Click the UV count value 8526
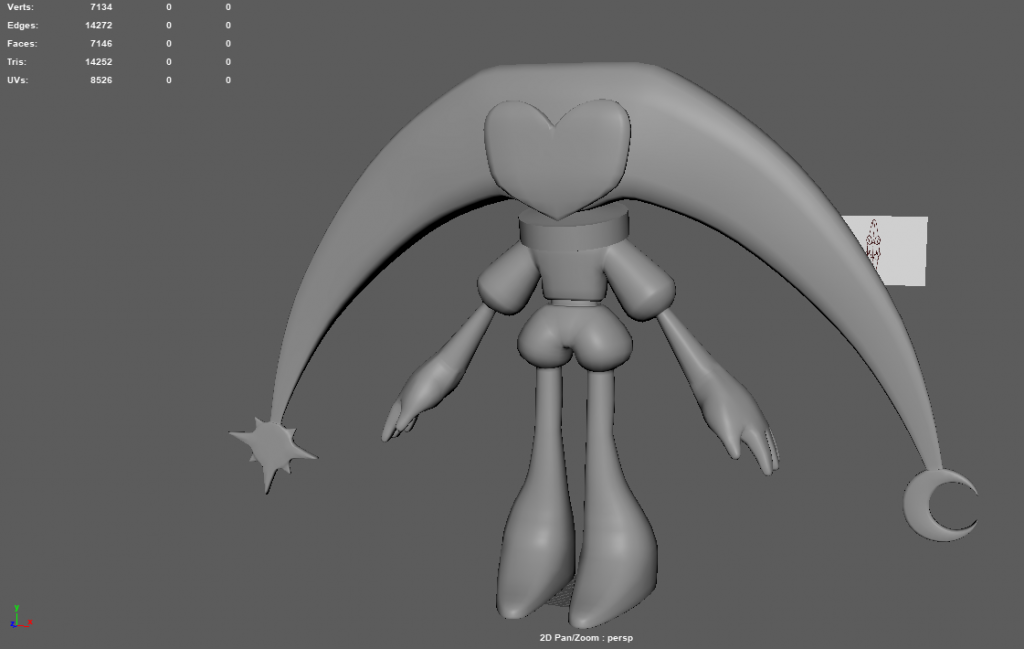This screenshot has height=649, width=1024. coord(101,80)
